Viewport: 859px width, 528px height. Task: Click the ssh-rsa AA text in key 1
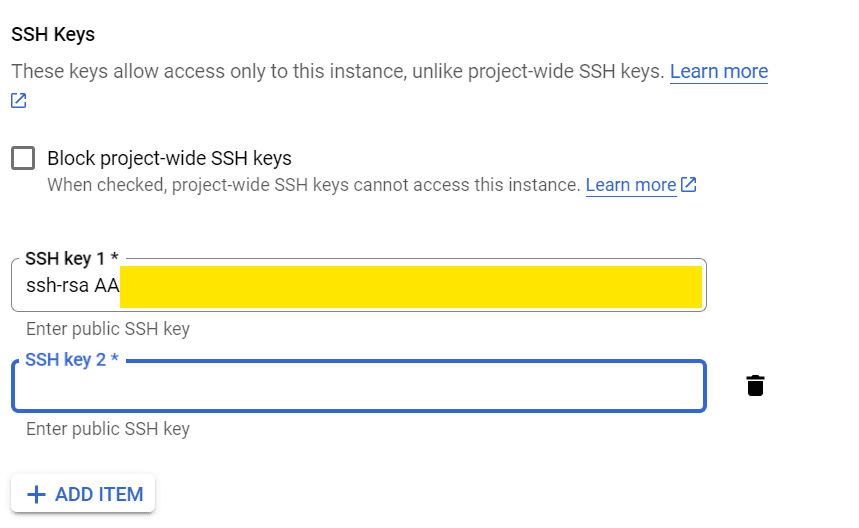(73, 285)
